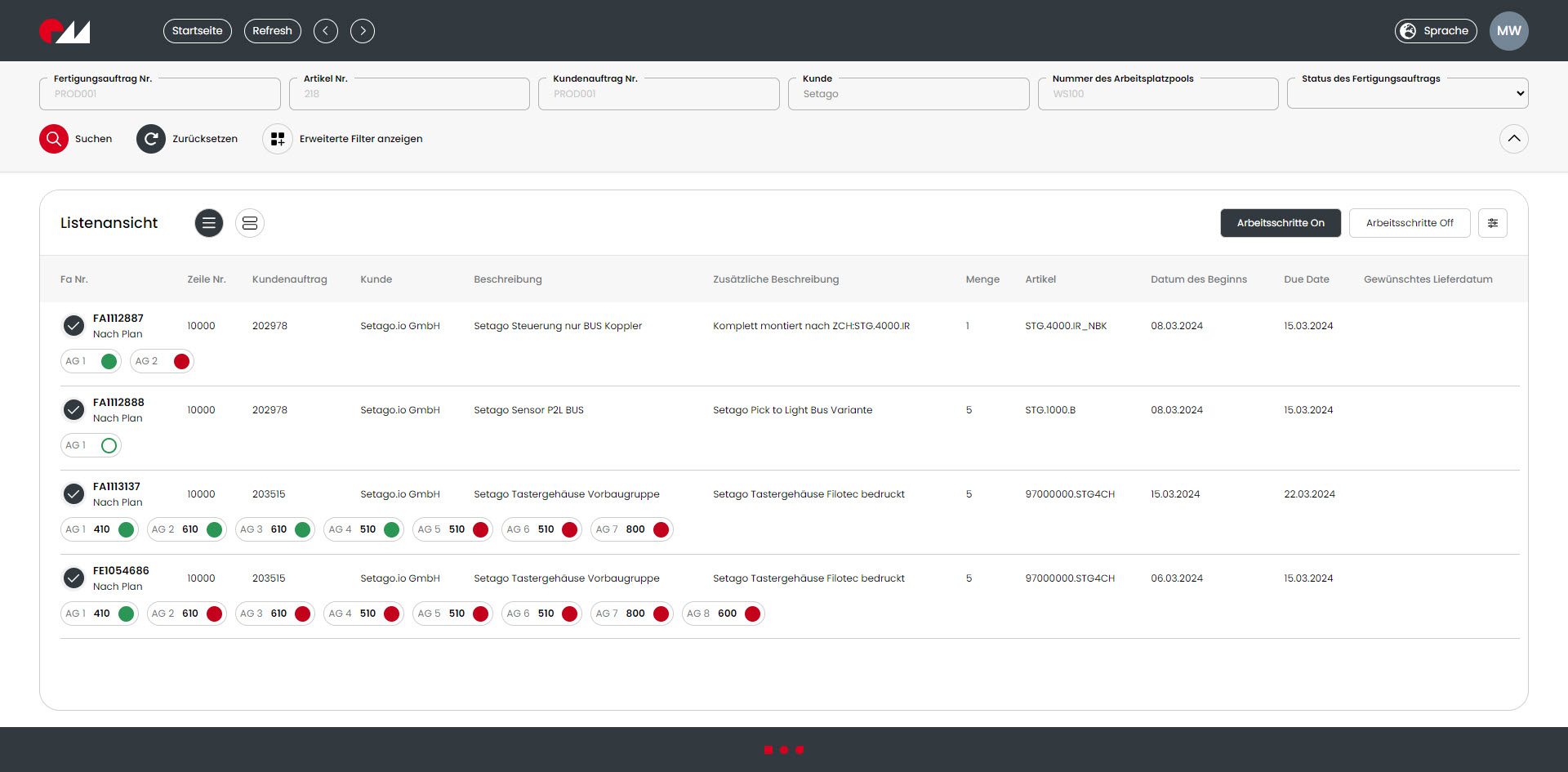Select the card rows view icon

point(250,223)
